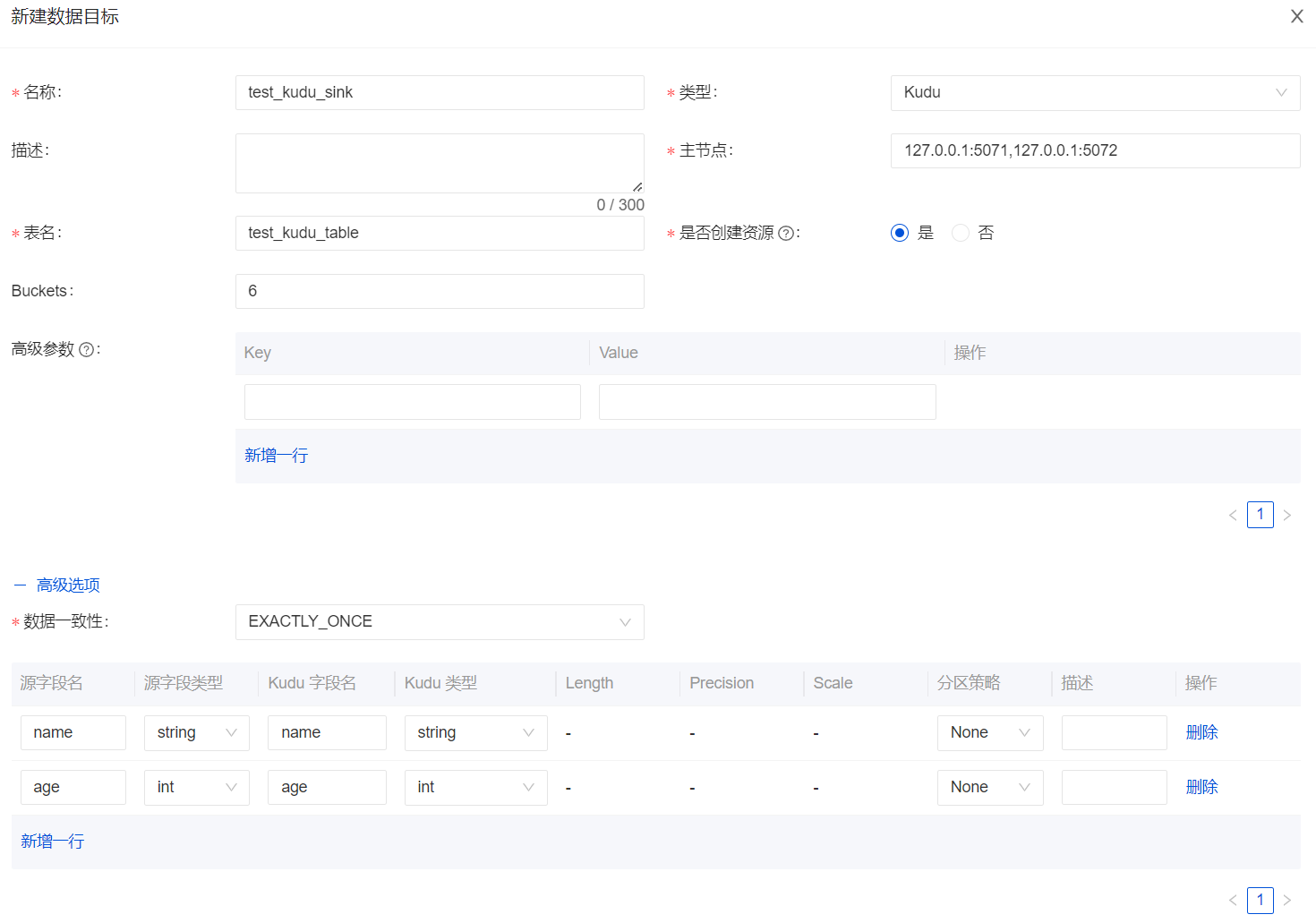
Task: Close the 新建数据目标 dialog
Action: point(1296,17)
